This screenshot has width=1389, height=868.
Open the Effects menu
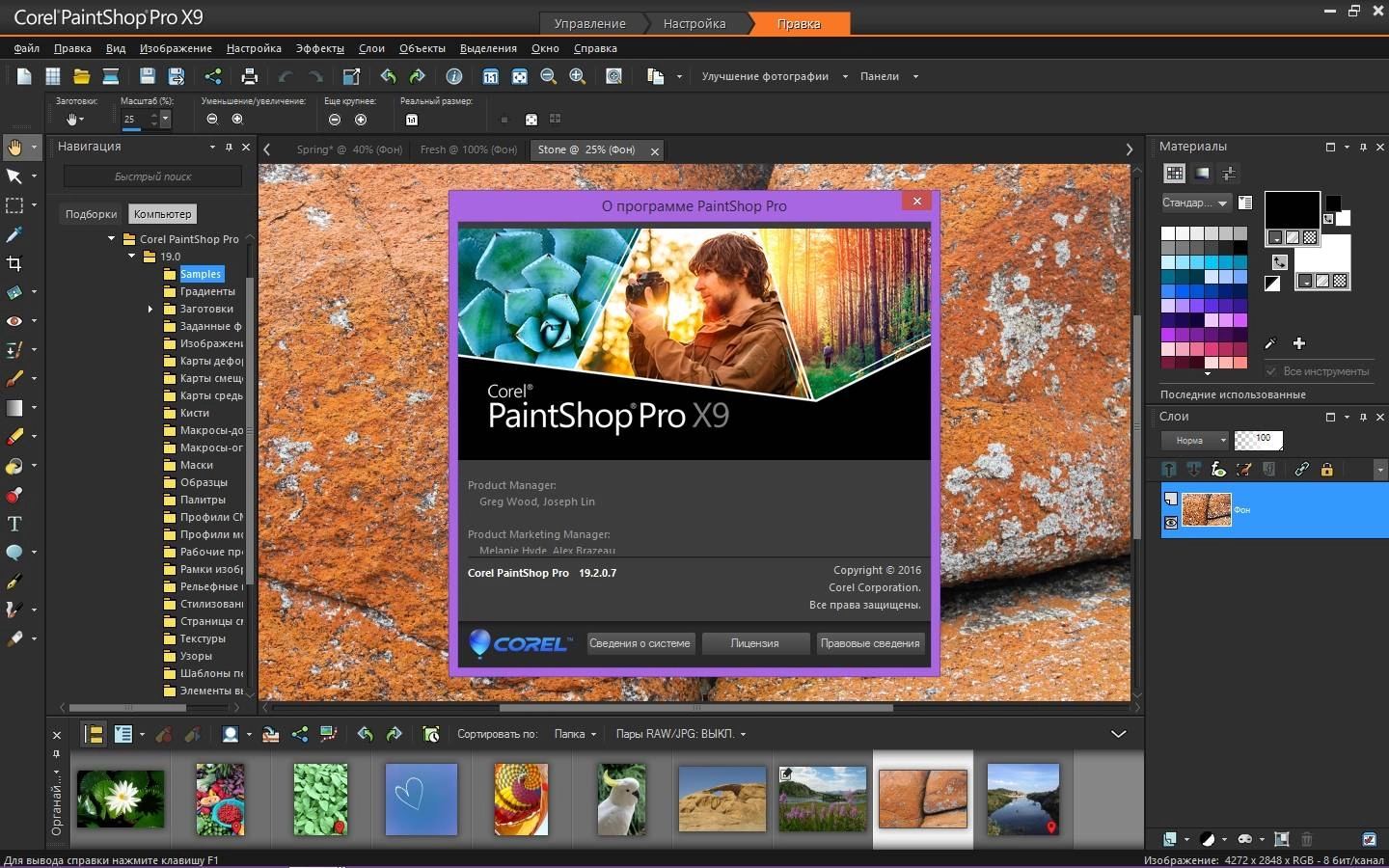[319, 48]
